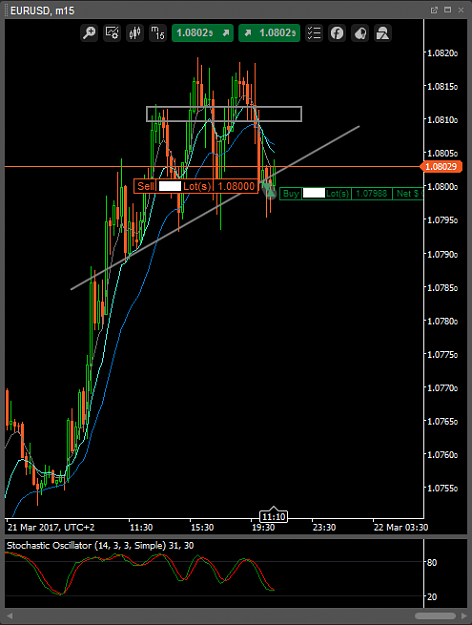This screenshot has width=472, height=625.
Task: Detach the chart window with pop-out icon
Action: (x=435, y=10)
